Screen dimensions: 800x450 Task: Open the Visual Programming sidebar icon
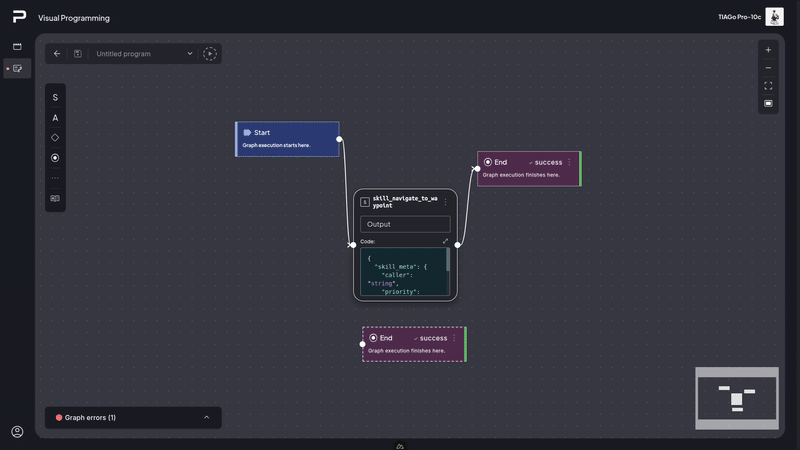[x=17, y=68]
